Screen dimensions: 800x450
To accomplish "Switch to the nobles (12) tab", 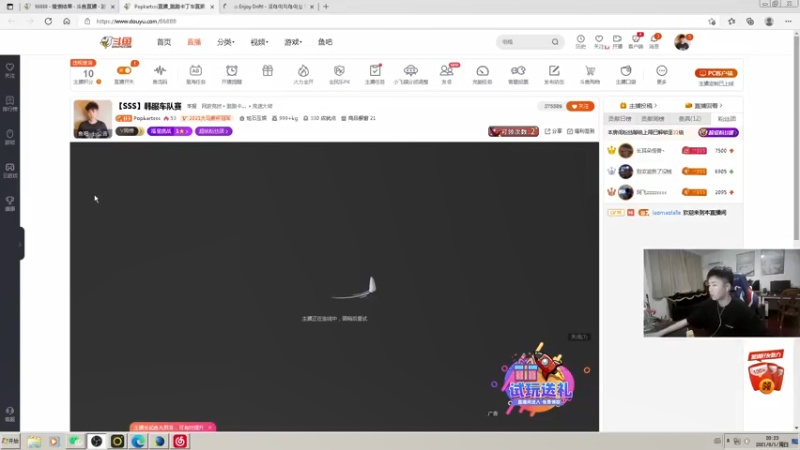I will pyautogui.click(x=689, y=118).
